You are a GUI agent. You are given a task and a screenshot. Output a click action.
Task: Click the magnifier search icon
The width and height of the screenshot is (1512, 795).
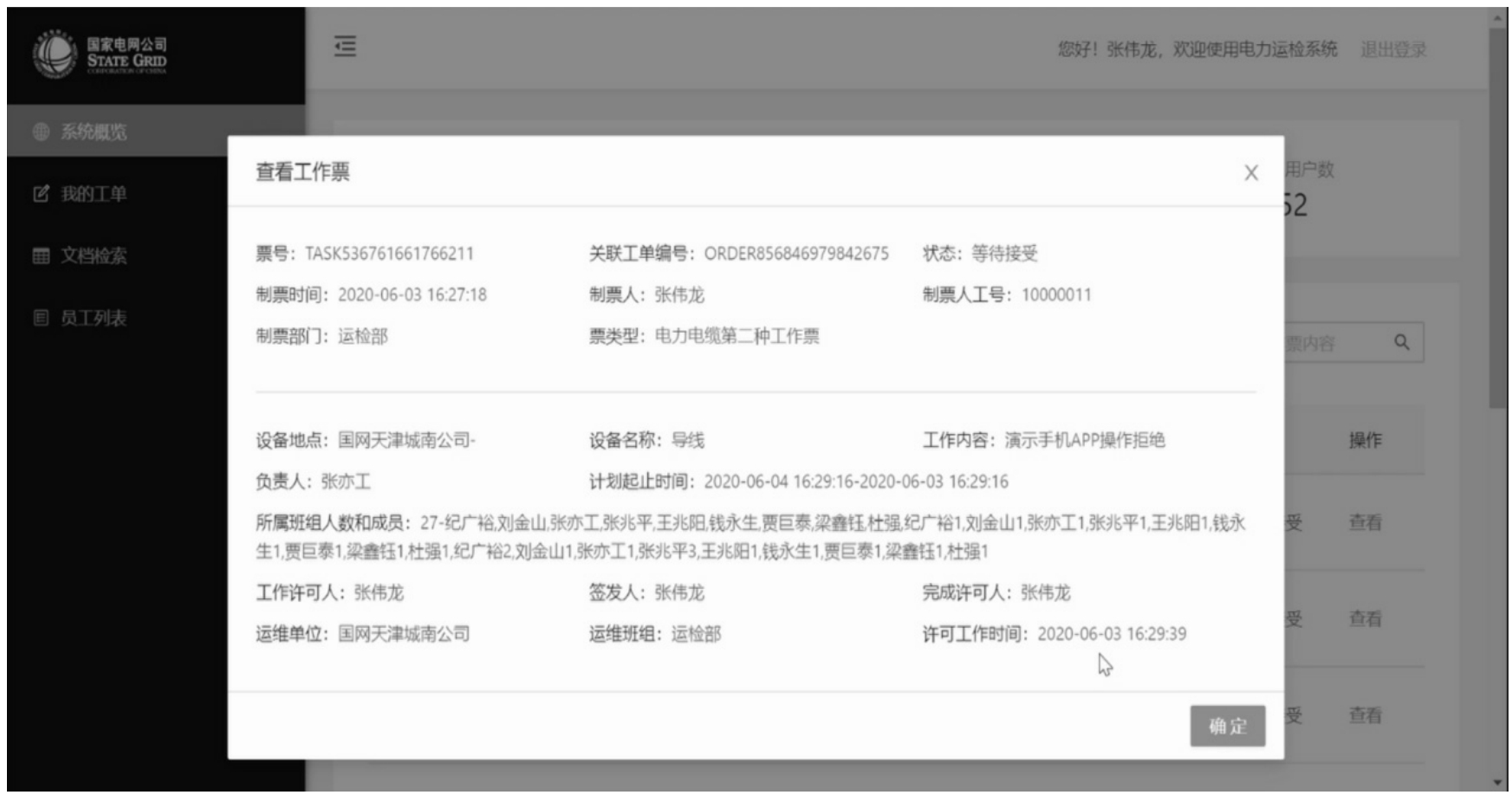click(1402, 343)
